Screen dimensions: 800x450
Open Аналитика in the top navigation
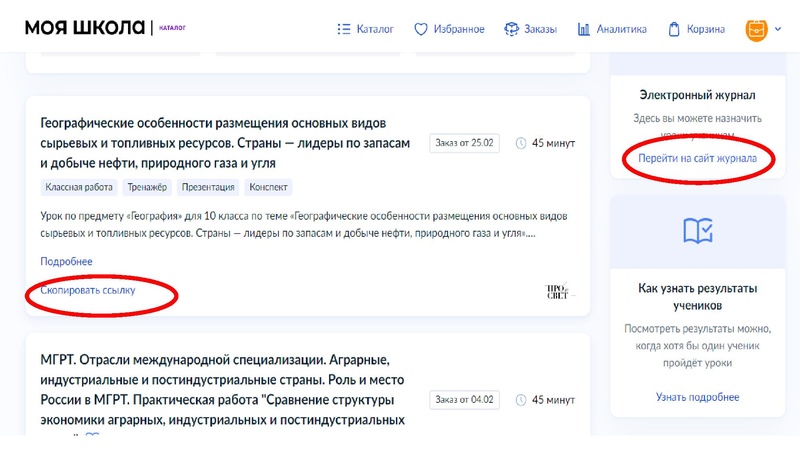click(x=621, y=29)
